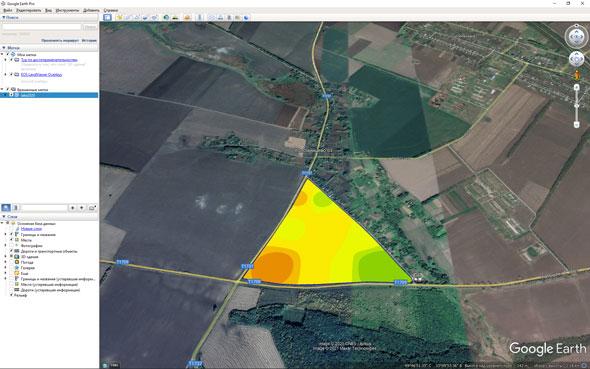590x369 pixels.
Task: Open the Файл menu
Action: (x=8, y=10)
